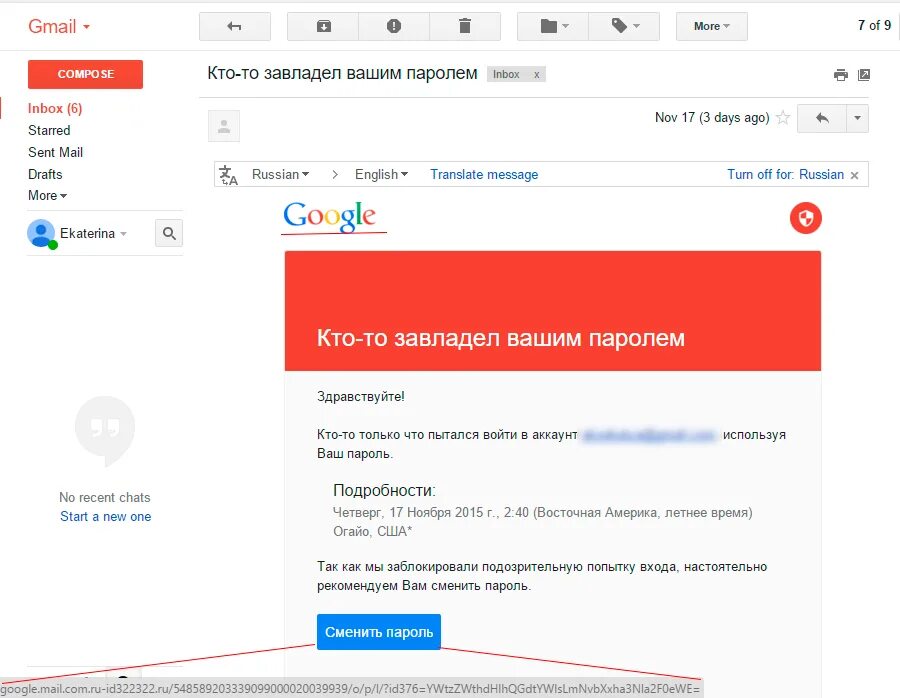Click the Compose button

[86, 74]
